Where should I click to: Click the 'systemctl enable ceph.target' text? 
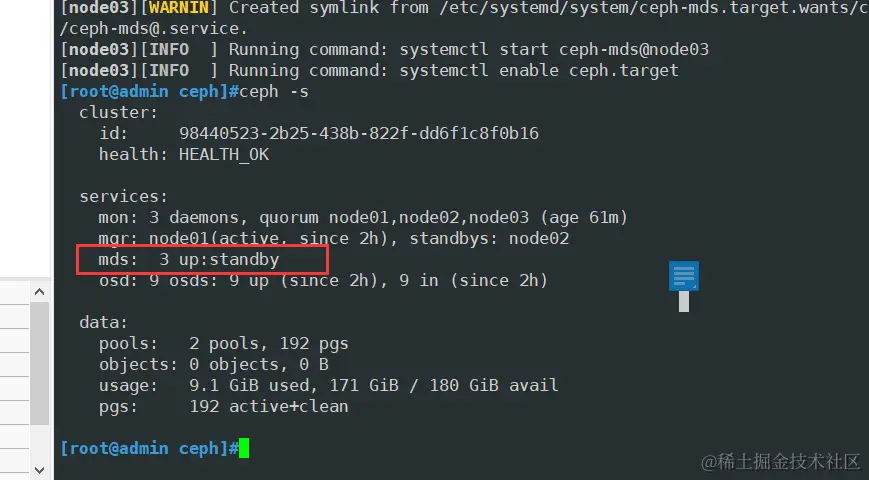pos(538,71)
